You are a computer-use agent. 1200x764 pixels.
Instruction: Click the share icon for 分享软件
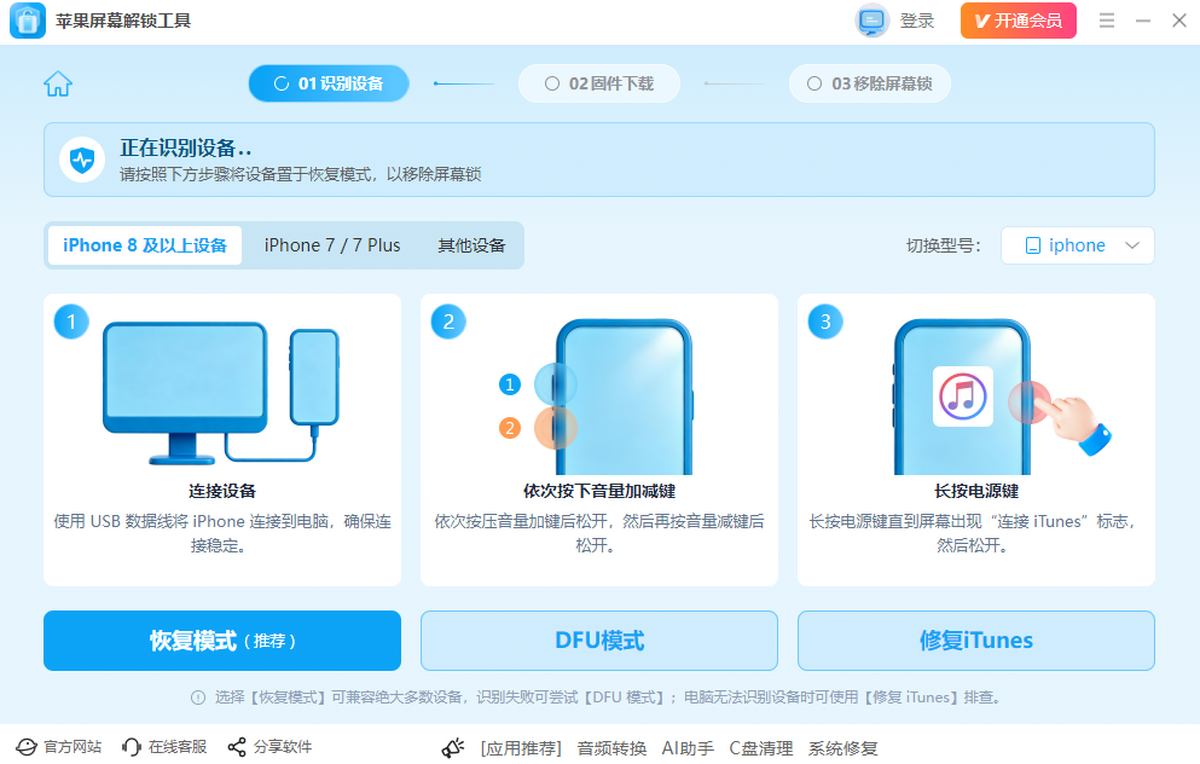237,747
